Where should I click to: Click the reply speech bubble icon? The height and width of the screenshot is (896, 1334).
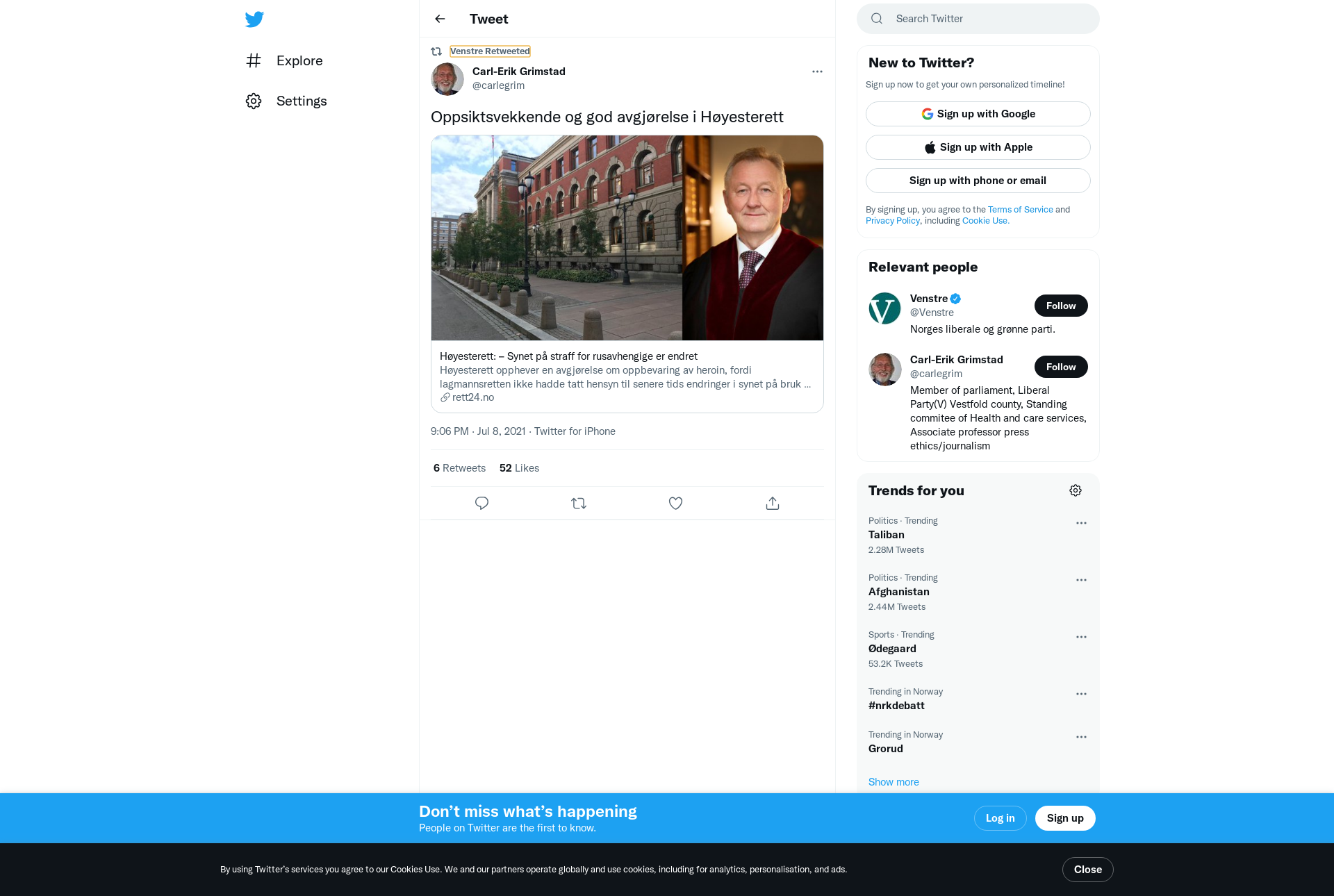coord(481,503)
